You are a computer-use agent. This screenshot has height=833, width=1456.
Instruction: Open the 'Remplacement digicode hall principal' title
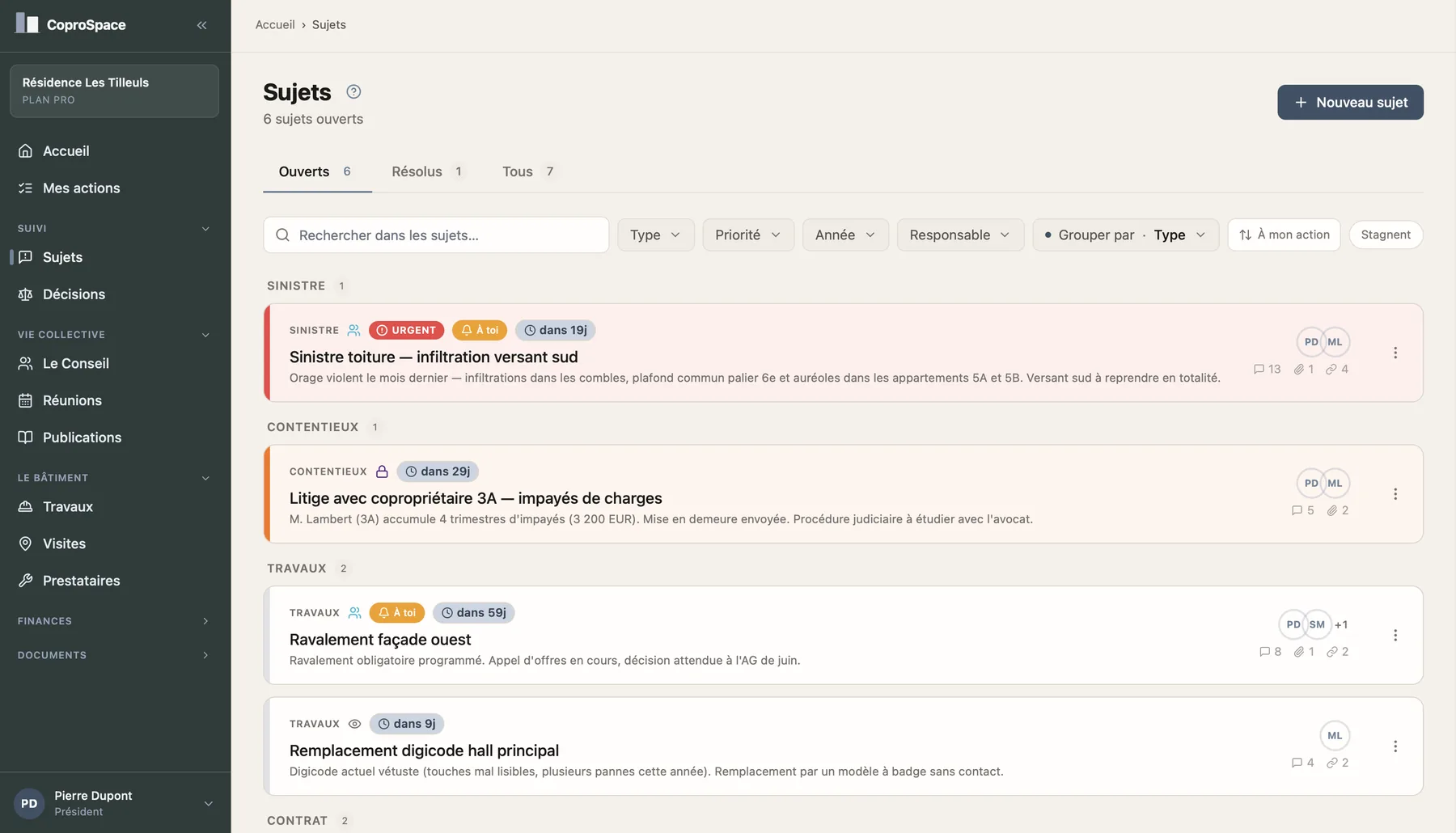point(424,751)
